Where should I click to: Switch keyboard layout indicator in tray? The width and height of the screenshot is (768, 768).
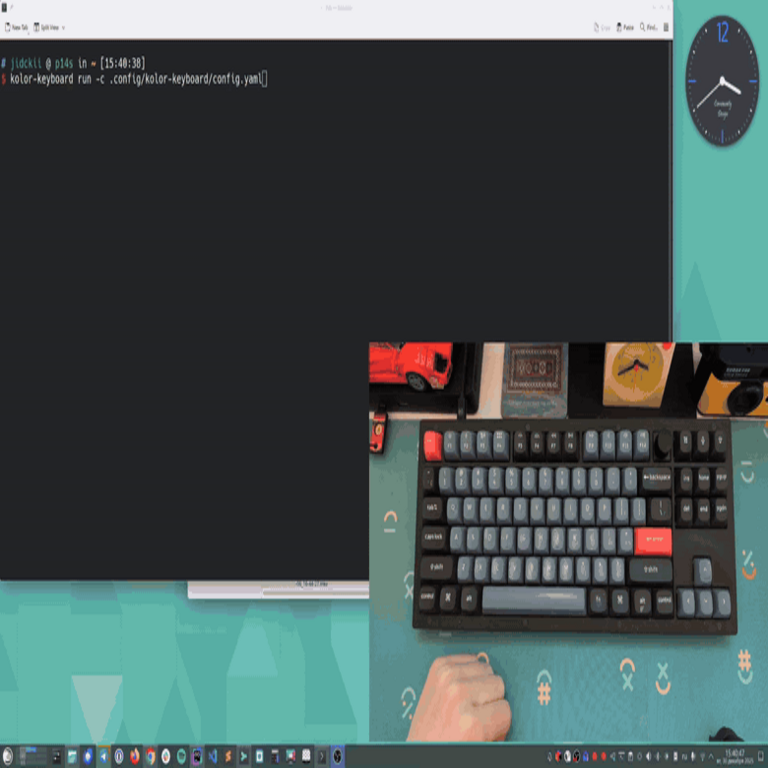684,756
